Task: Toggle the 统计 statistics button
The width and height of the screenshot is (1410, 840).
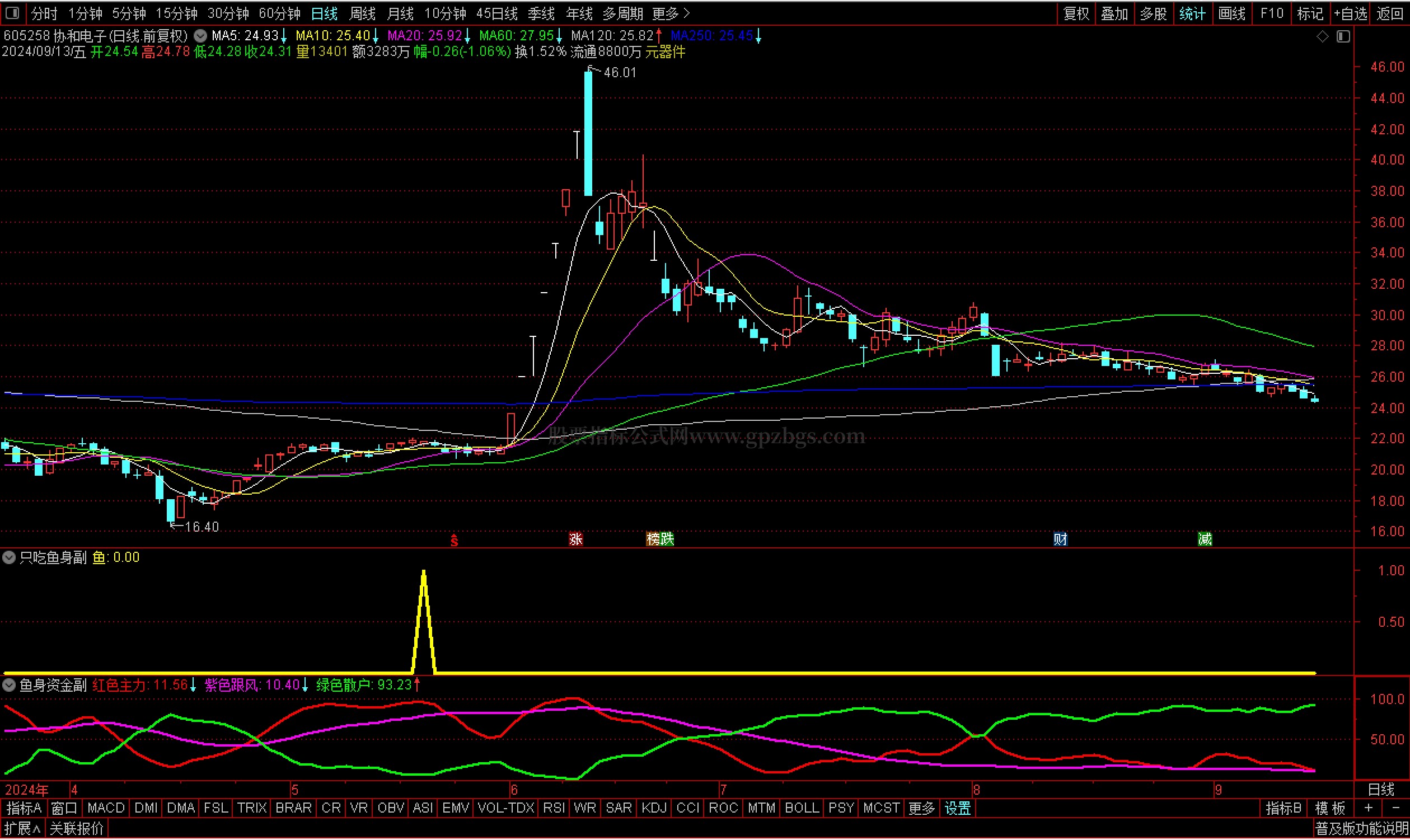Action: (x=1192, y=13)
